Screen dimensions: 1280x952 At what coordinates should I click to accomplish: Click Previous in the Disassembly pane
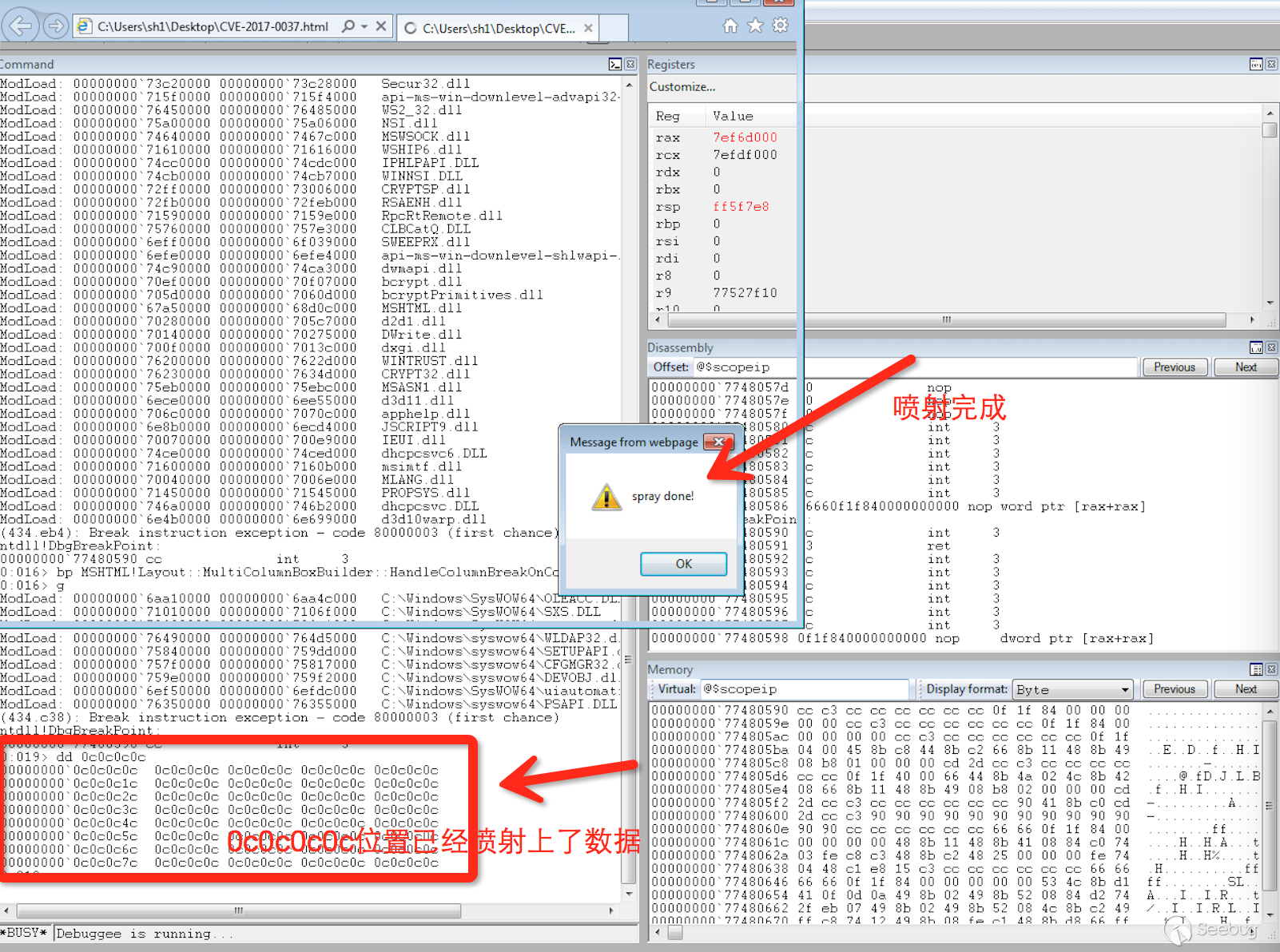[x=1175, y=367]
